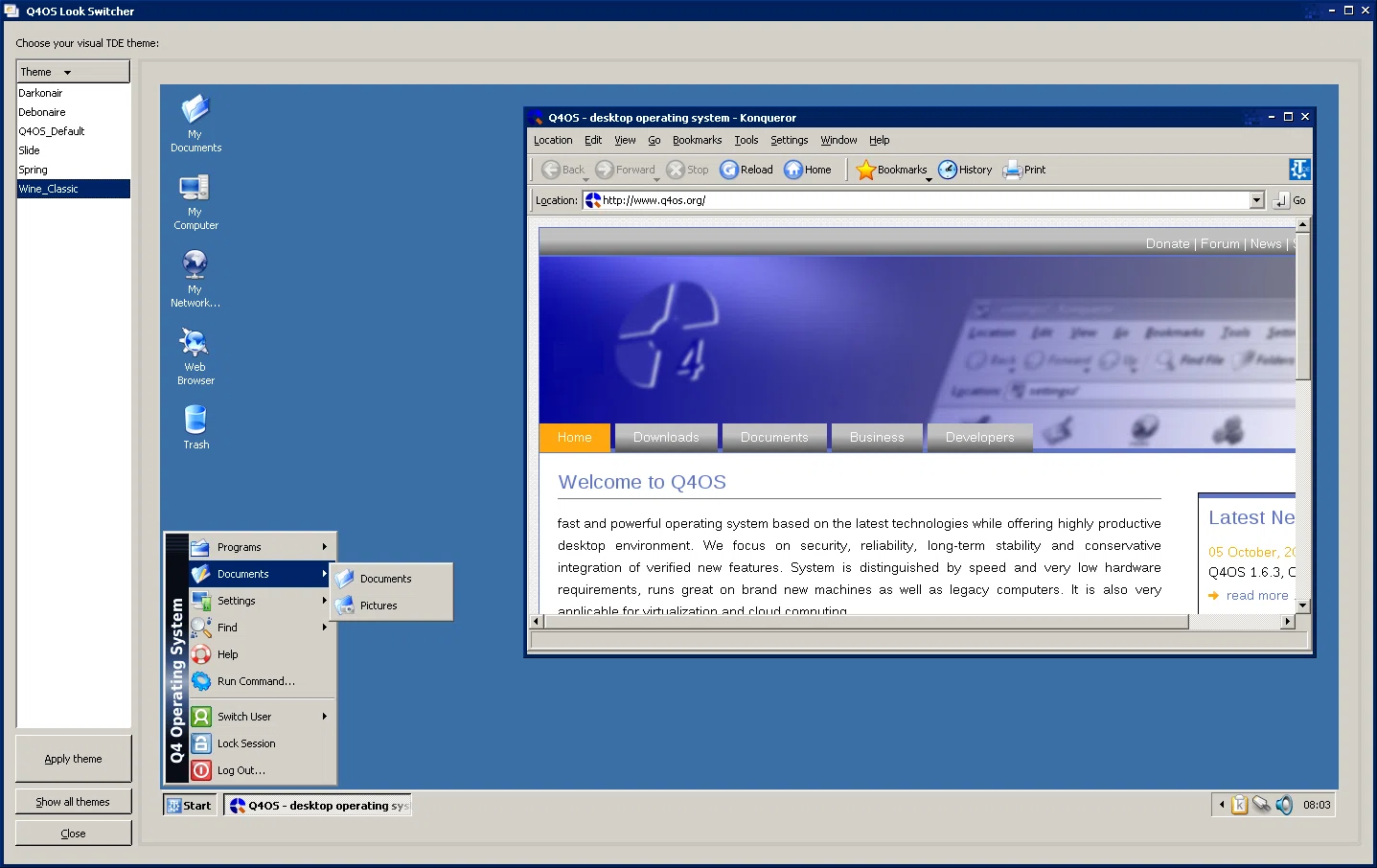Expand the Settings submenu arrow

pyautogui.click(x=325, y=601)
